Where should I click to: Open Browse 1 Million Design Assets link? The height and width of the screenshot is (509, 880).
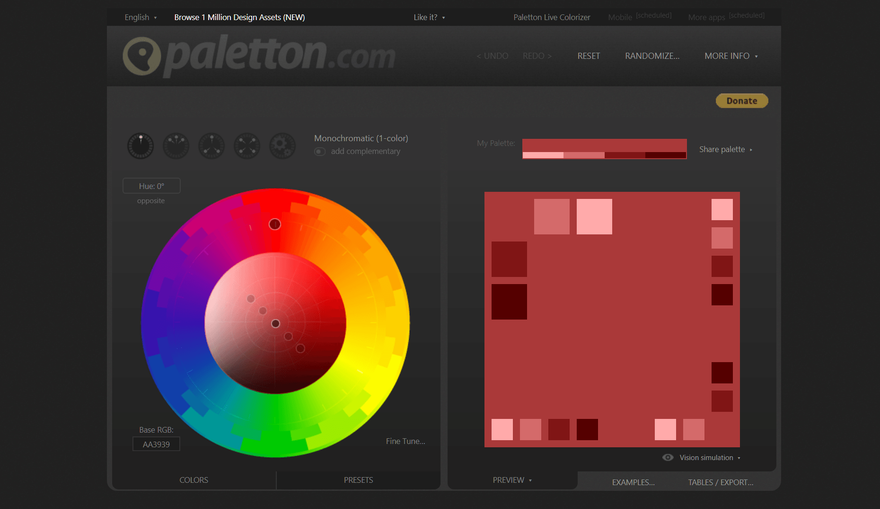240,17
